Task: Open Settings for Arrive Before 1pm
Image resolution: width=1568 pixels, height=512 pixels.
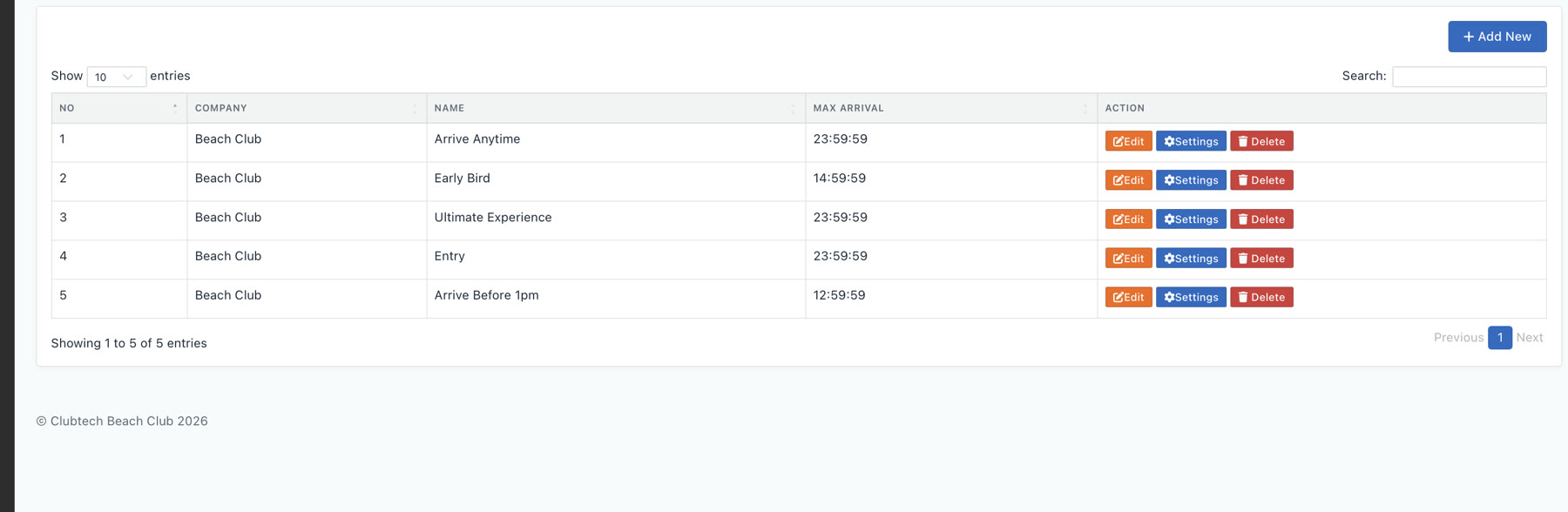Action: click(x=1191, y=297)
